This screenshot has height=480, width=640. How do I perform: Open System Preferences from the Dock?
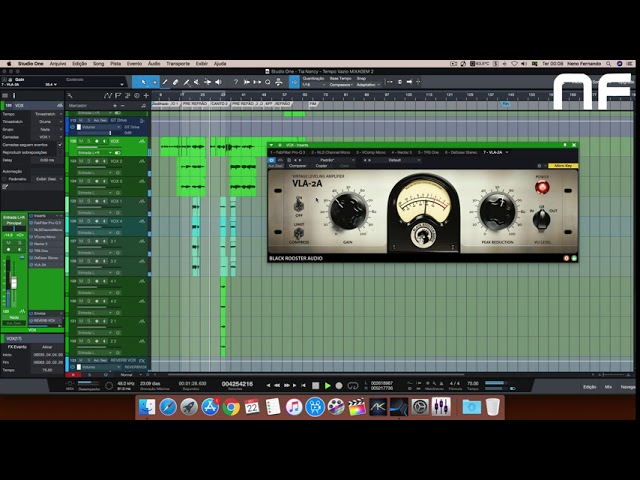(420, 407)
